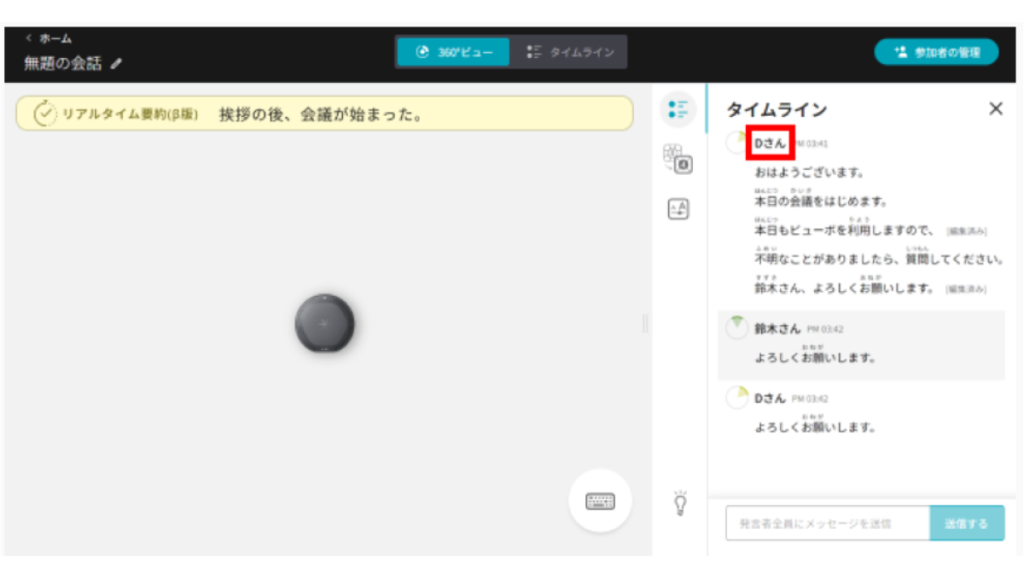The height and width of the screenshot is (576, 1024).
Task: Click 鈴木さん's speaker direction avatar
Action: click(x=737, y=326)
